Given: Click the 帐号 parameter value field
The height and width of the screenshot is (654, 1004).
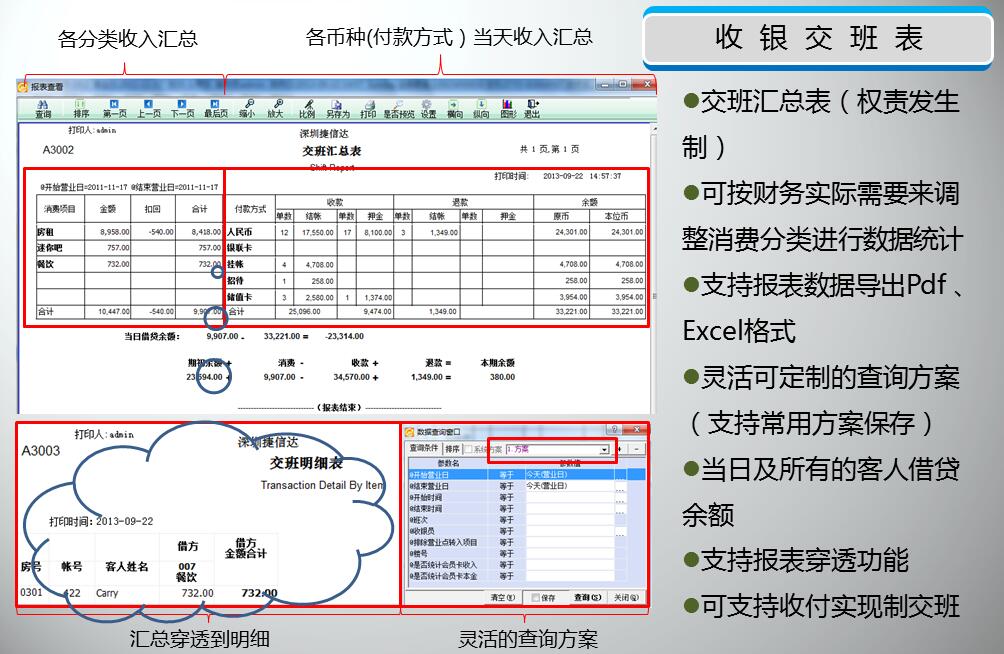Looking at the screenshot, I should click(x=569, y=554).
